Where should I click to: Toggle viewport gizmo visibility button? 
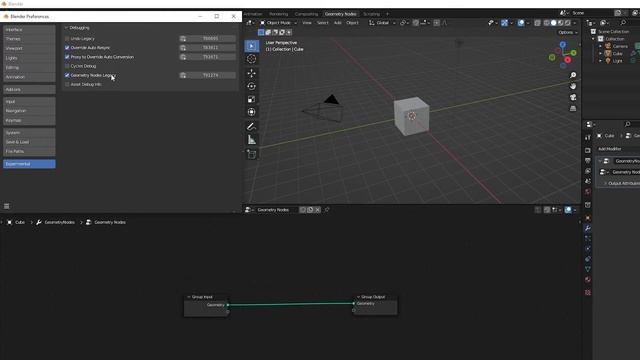505,23
